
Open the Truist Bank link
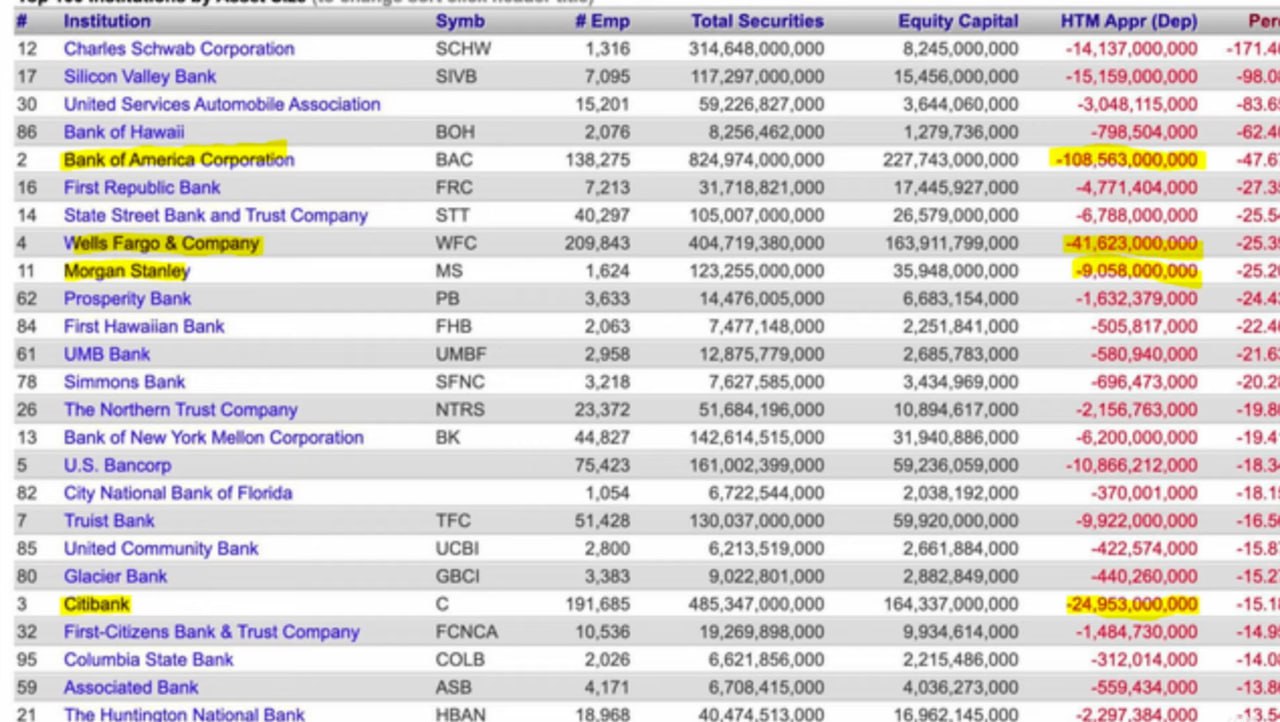(x=109, y=520)
